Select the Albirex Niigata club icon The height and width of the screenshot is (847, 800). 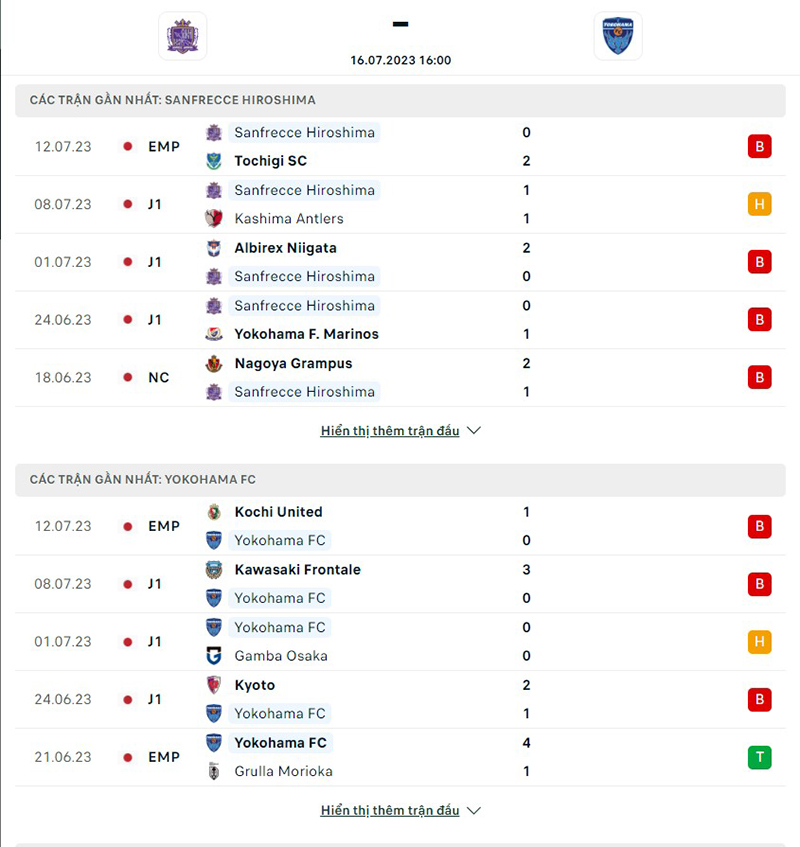[213, 248]
